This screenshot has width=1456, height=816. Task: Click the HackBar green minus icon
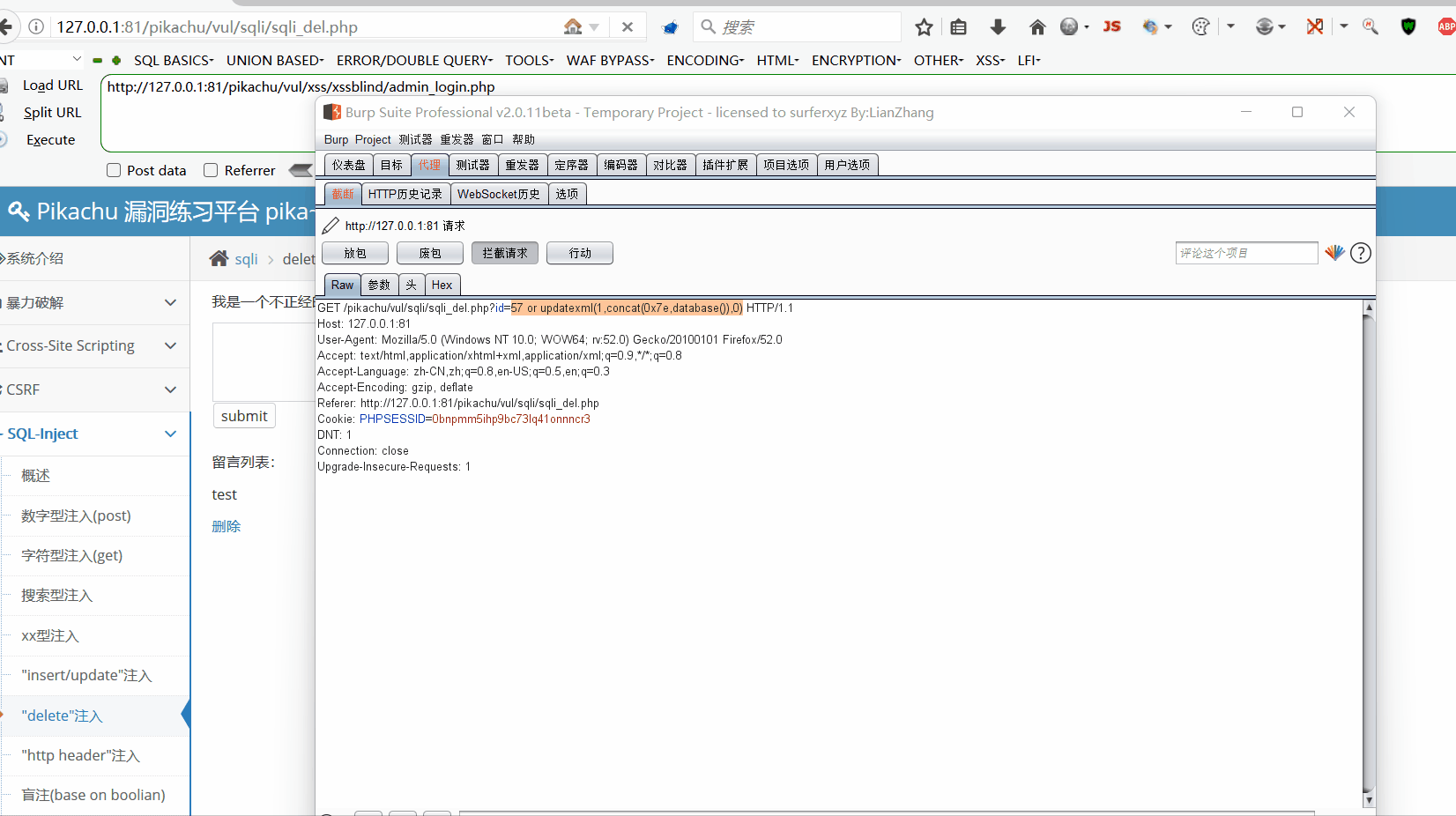[97, 61]
